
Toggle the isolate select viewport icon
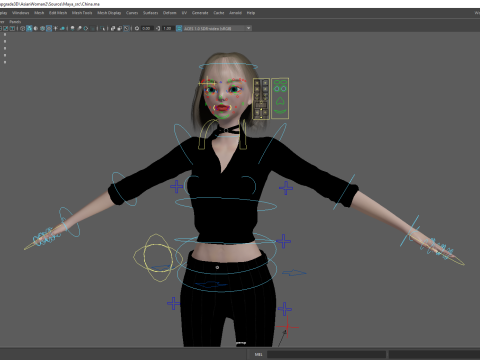tap(102, 28)
